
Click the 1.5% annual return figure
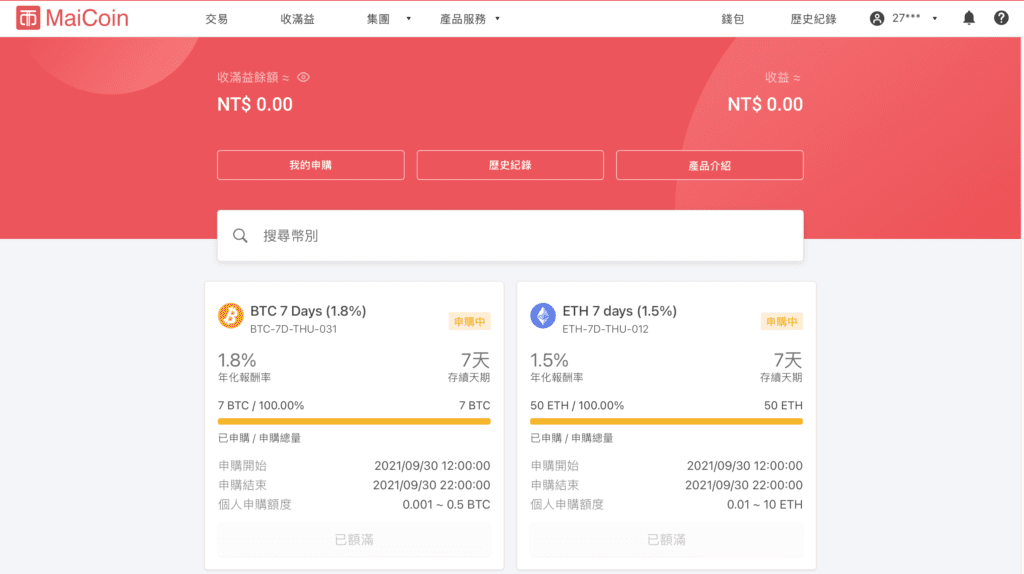pyautogui.click(x=549, y=360)
